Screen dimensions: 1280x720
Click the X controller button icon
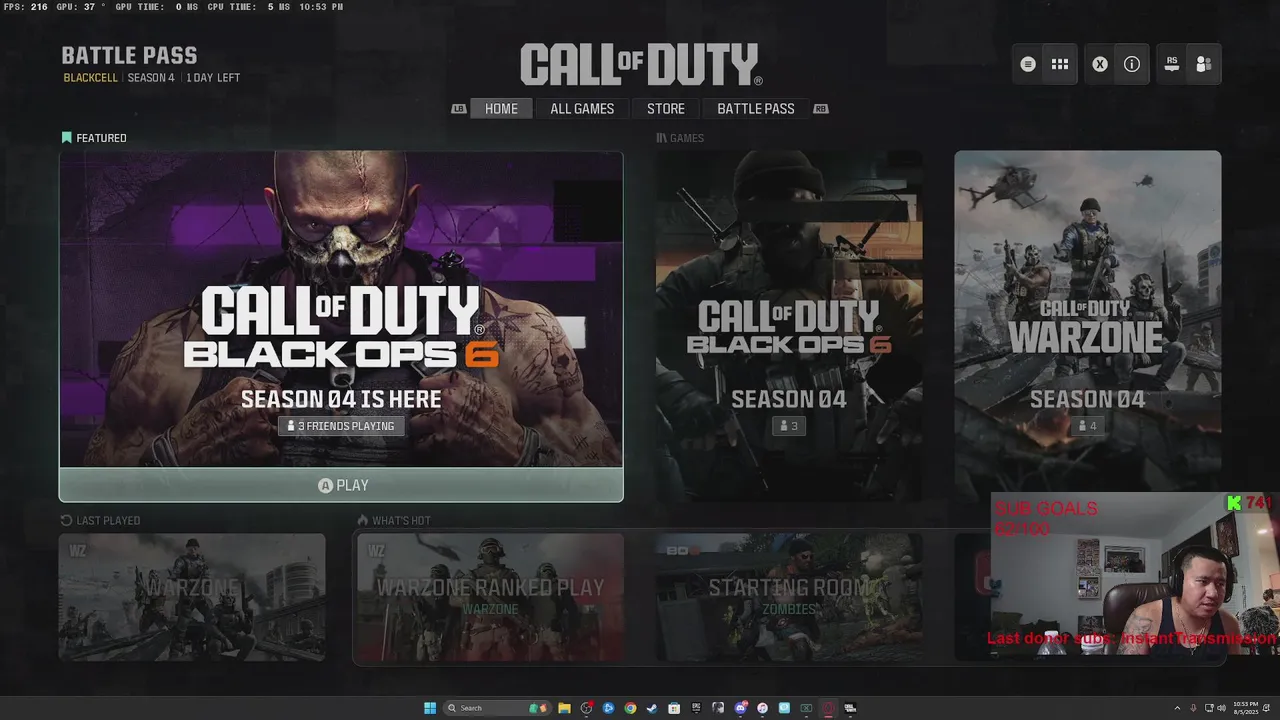click(1100, 64)
